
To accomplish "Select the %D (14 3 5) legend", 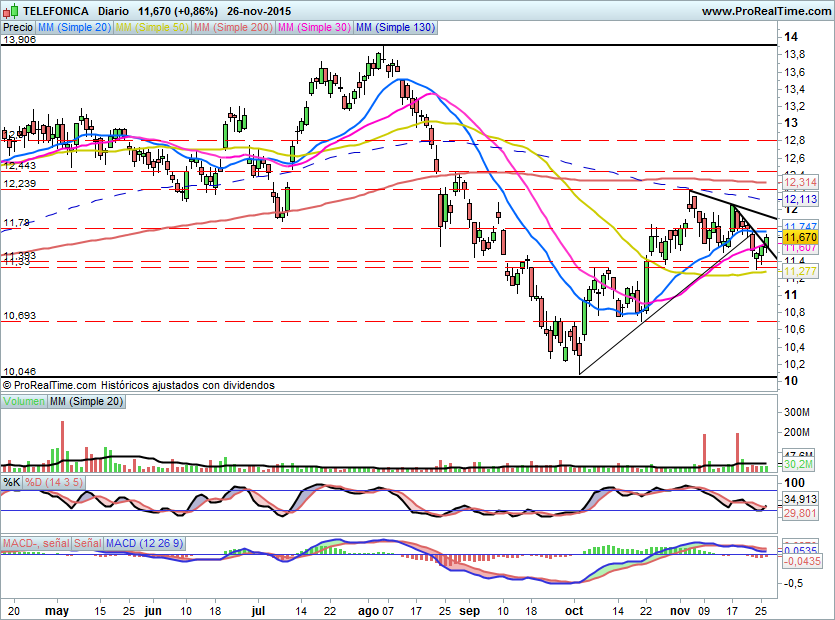I will tap(54, 483).
